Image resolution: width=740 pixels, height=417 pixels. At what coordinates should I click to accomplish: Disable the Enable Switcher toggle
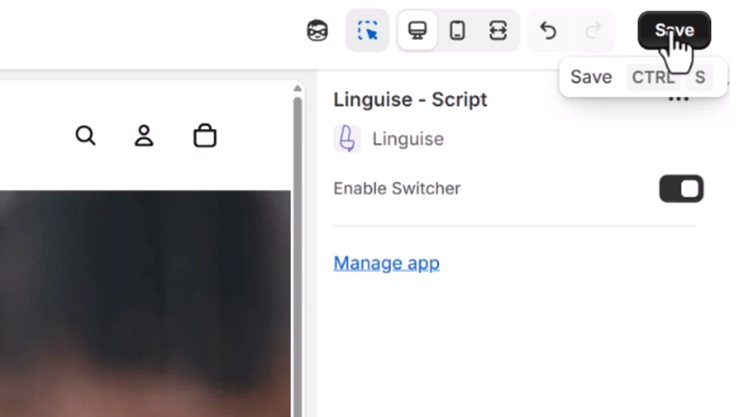(x=681, y=188)
